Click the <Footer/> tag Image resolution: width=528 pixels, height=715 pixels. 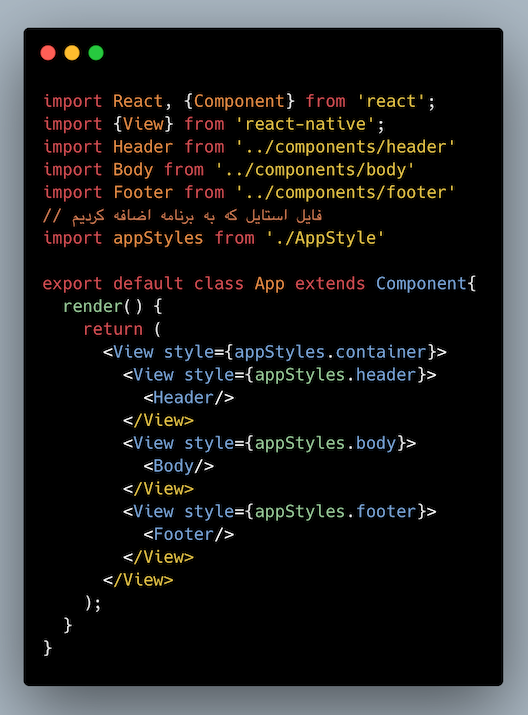tap(189, 534)
